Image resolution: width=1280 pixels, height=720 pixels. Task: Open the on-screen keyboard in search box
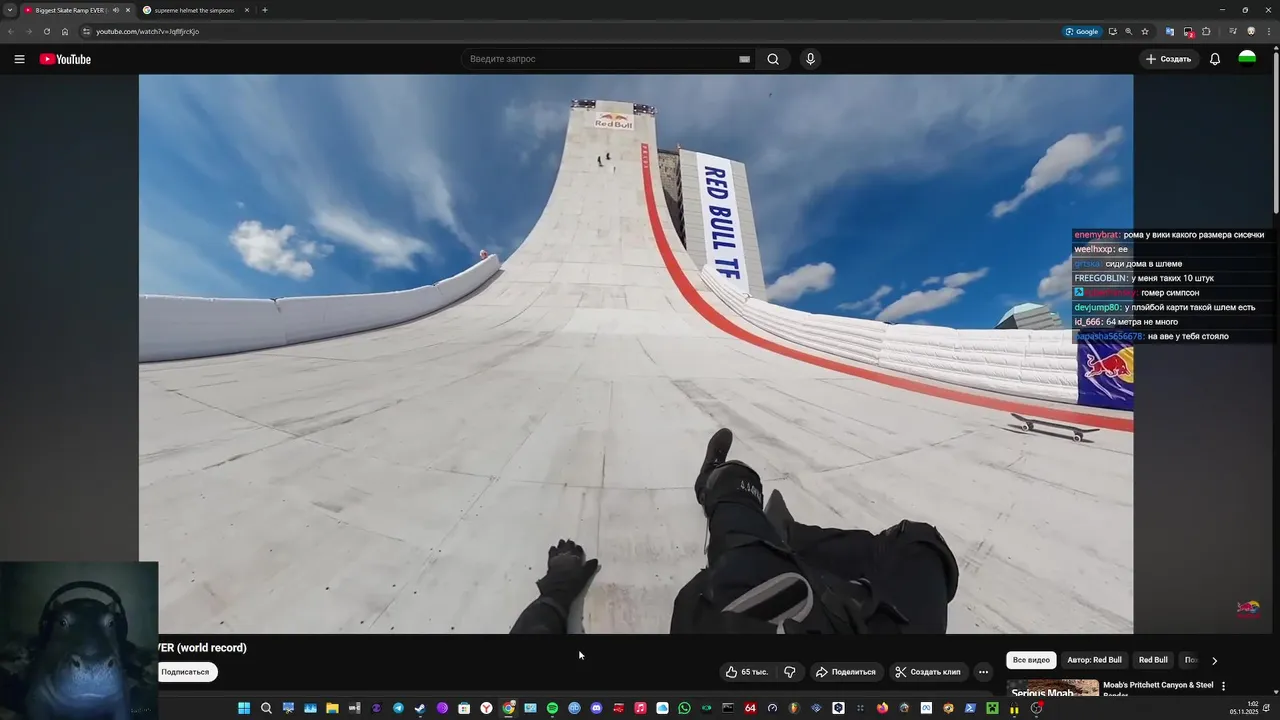pyautogui.click(x=744, y=59)
